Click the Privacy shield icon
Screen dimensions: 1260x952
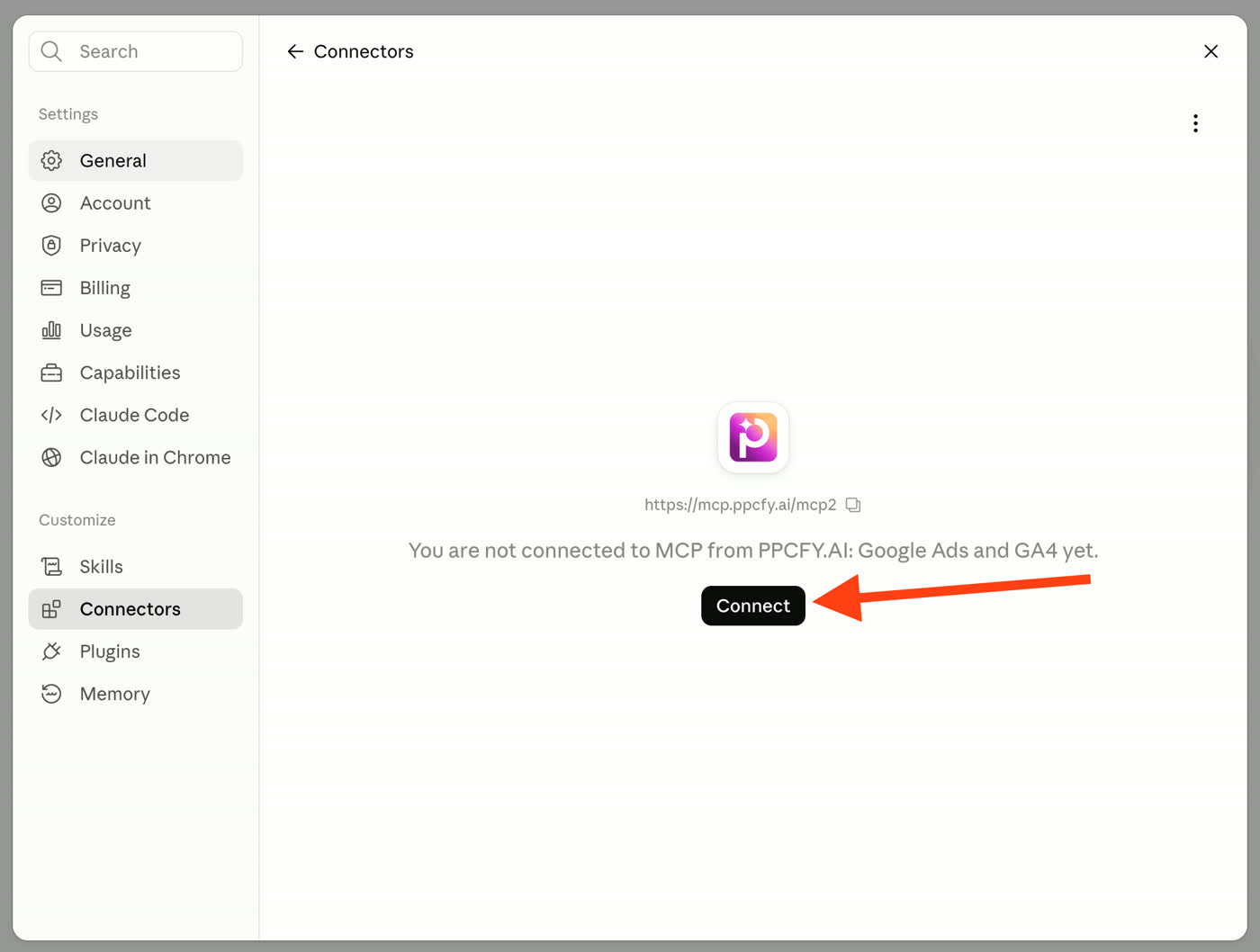point(51,245)
